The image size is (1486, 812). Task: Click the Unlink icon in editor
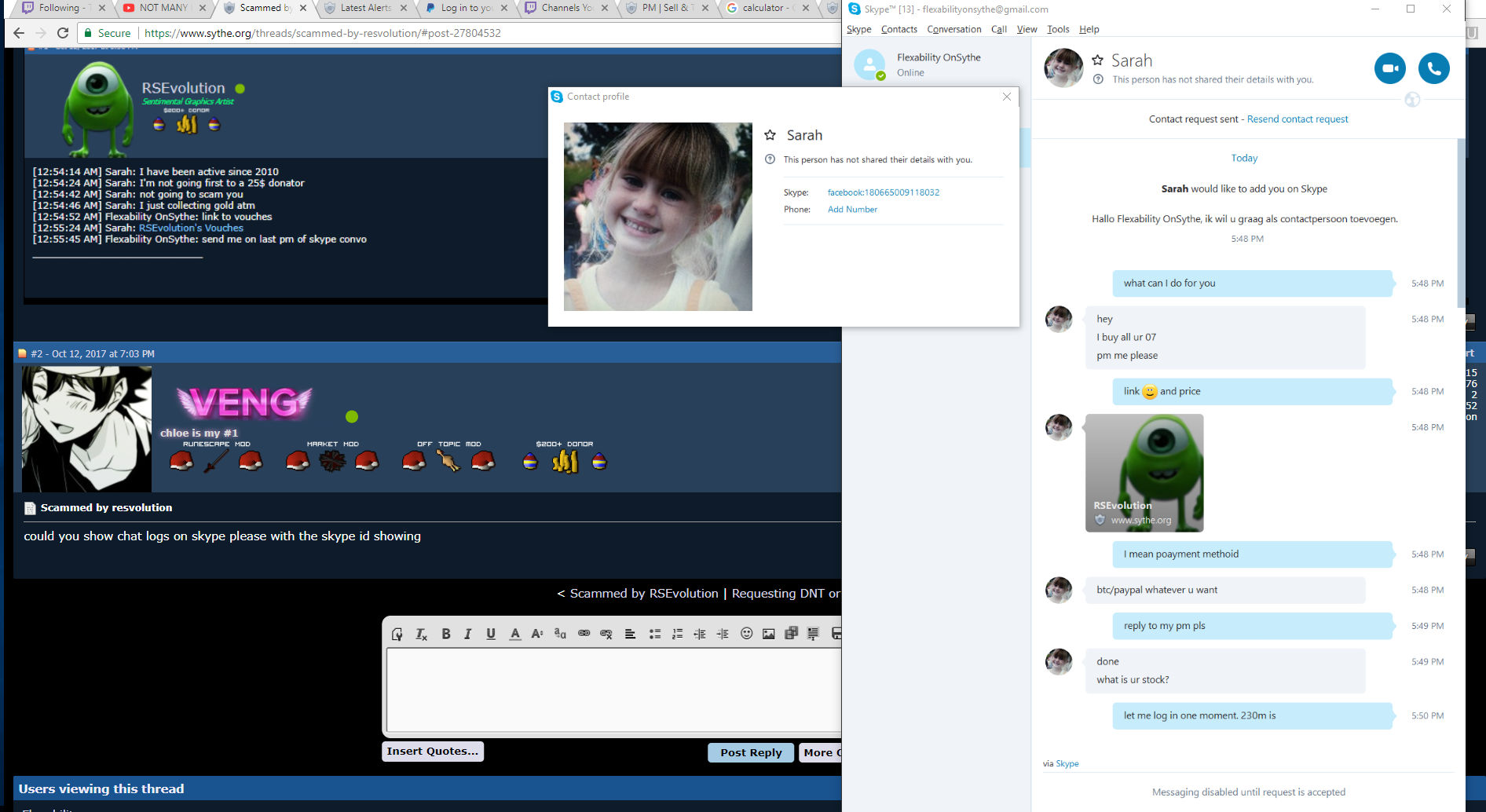[606, 634]
